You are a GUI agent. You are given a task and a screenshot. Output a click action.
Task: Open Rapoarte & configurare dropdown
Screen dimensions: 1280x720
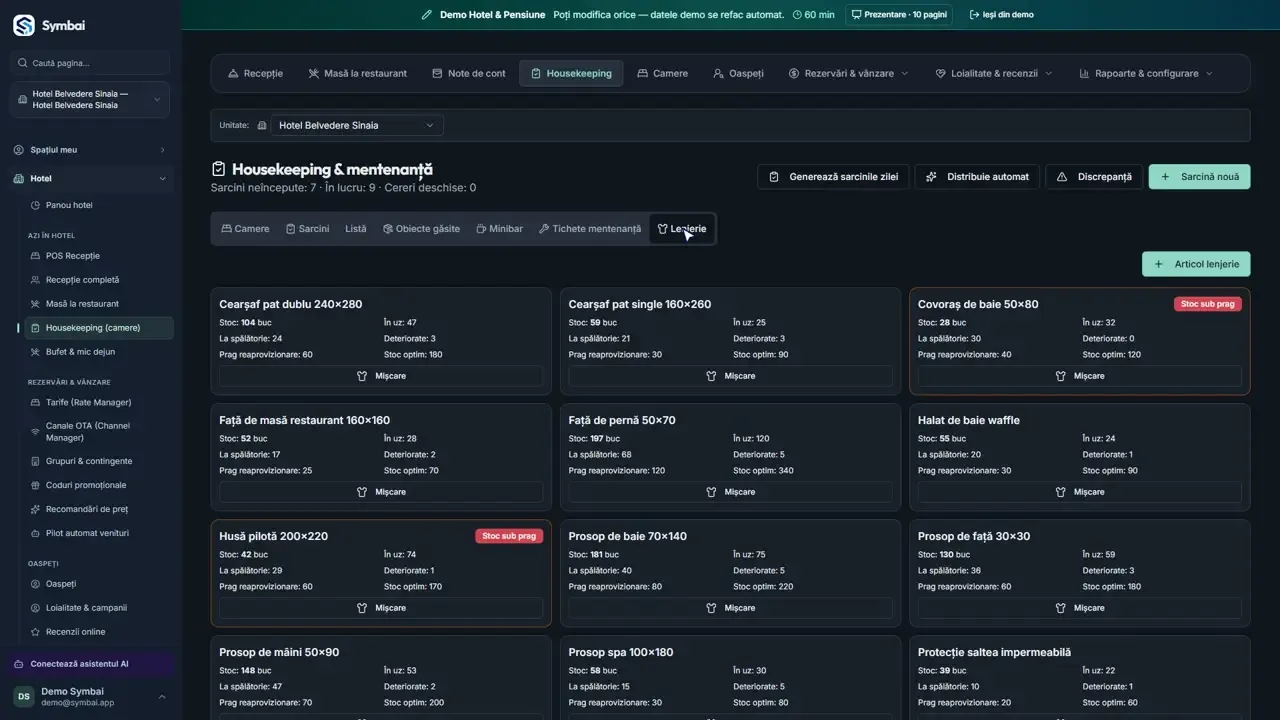pyautogui.click(x=1146, y=73)
